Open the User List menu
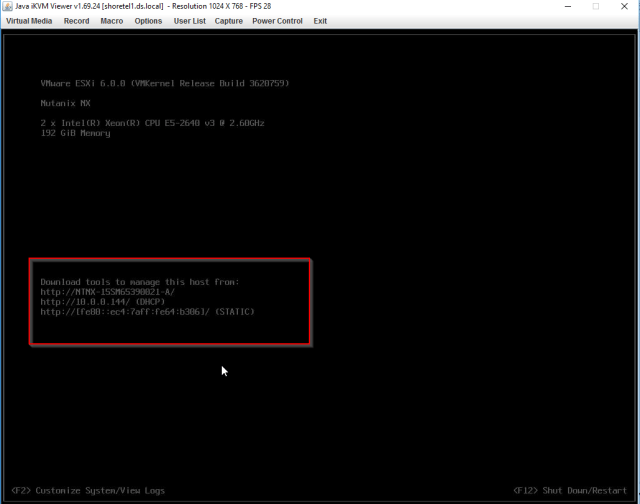 click(189, 21)
